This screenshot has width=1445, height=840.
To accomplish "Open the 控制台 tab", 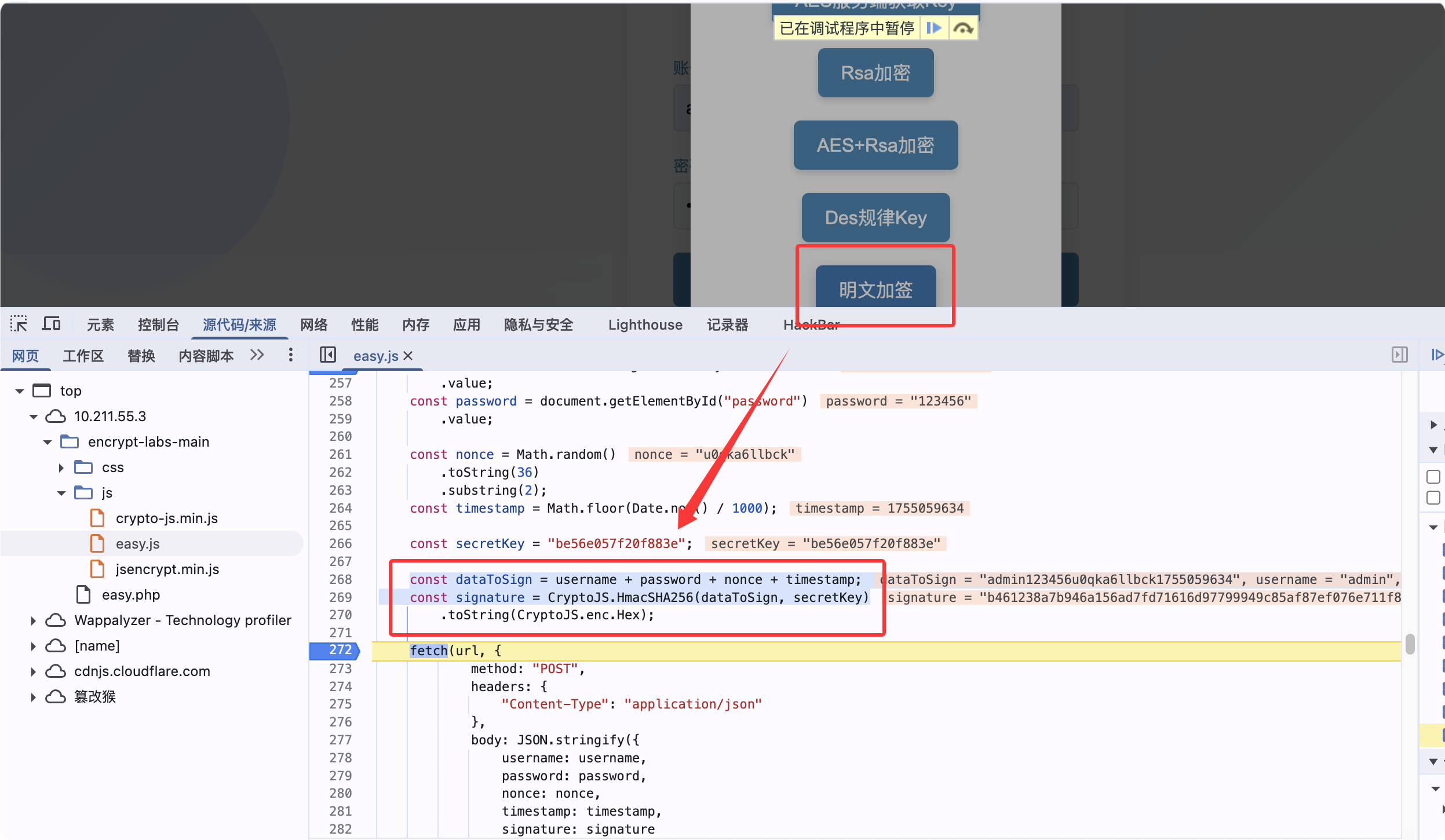I will point(158,325).
